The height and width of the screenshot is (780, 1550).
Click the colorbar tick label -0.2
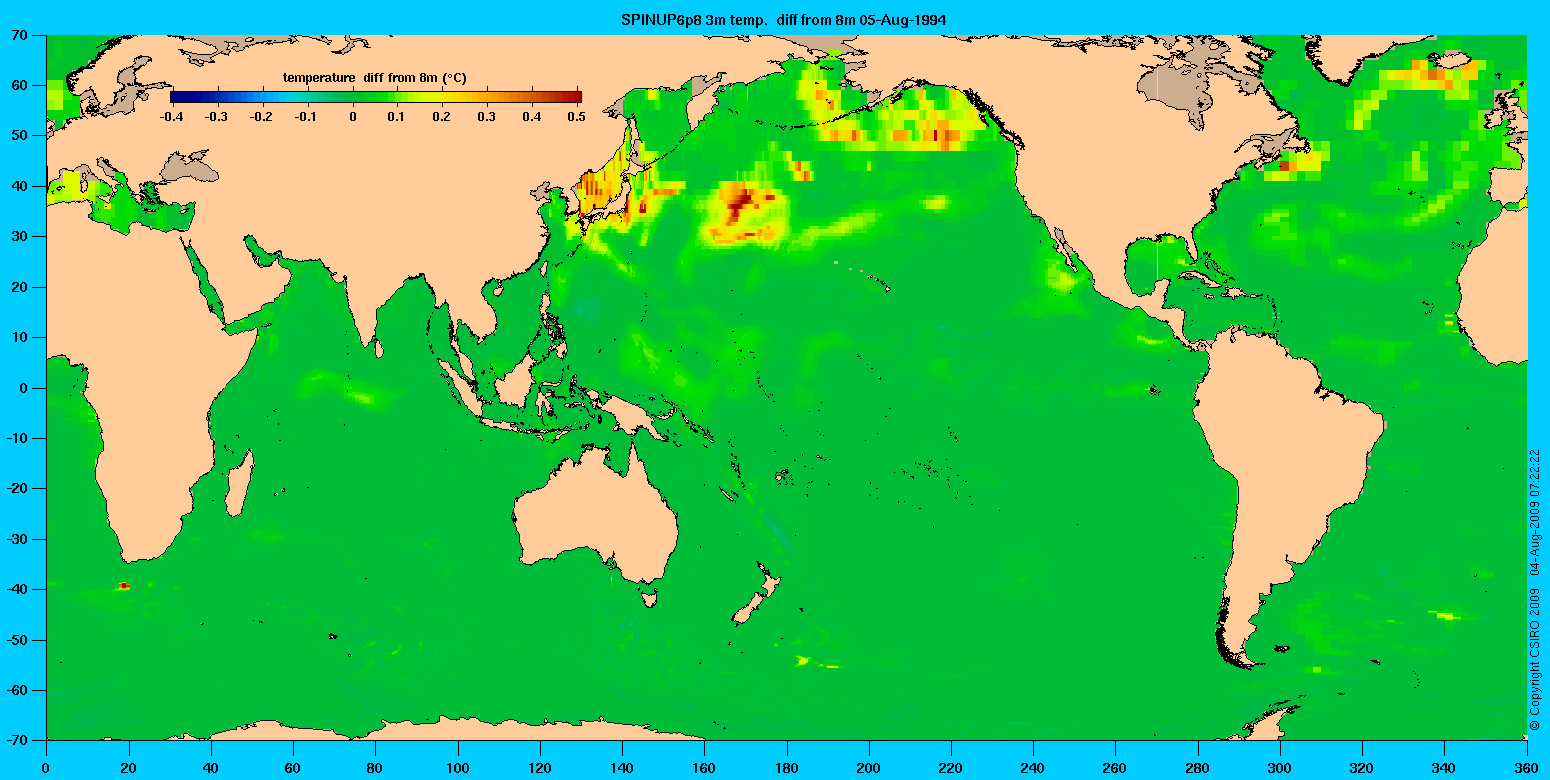pos(262,116)
